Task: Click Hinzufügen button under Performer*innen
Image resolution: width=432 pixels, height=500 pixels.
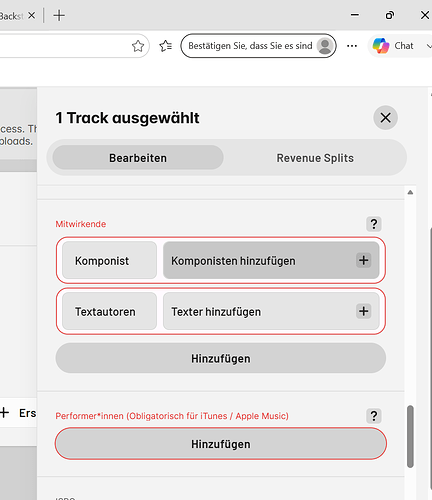Action: pyautogui.click(x=221, y=444)
